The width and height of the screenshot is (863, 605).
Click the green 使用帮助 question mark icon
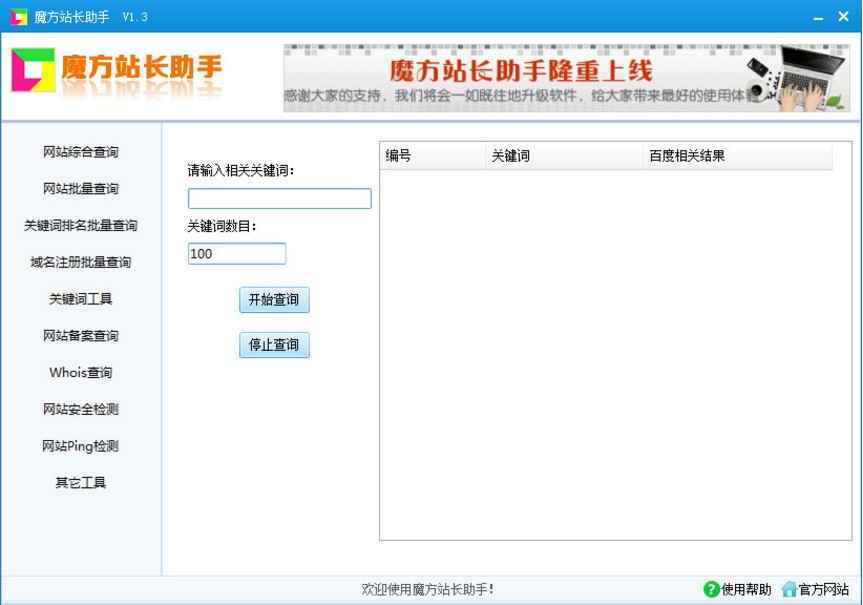click(x=711, y=589)
